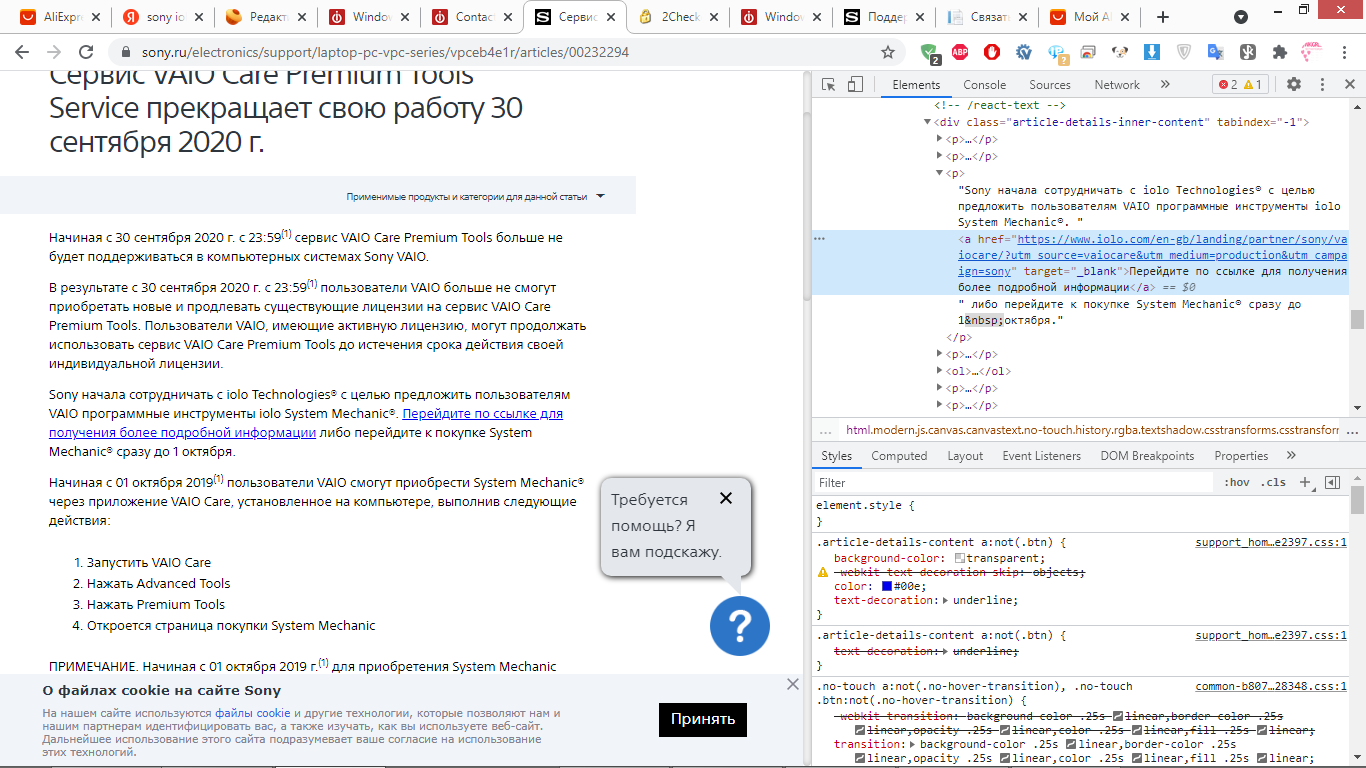This screenshot has width=1366, height=768.
Task: Toggle the device toolbar icon in DevTools
Action: 855,85
